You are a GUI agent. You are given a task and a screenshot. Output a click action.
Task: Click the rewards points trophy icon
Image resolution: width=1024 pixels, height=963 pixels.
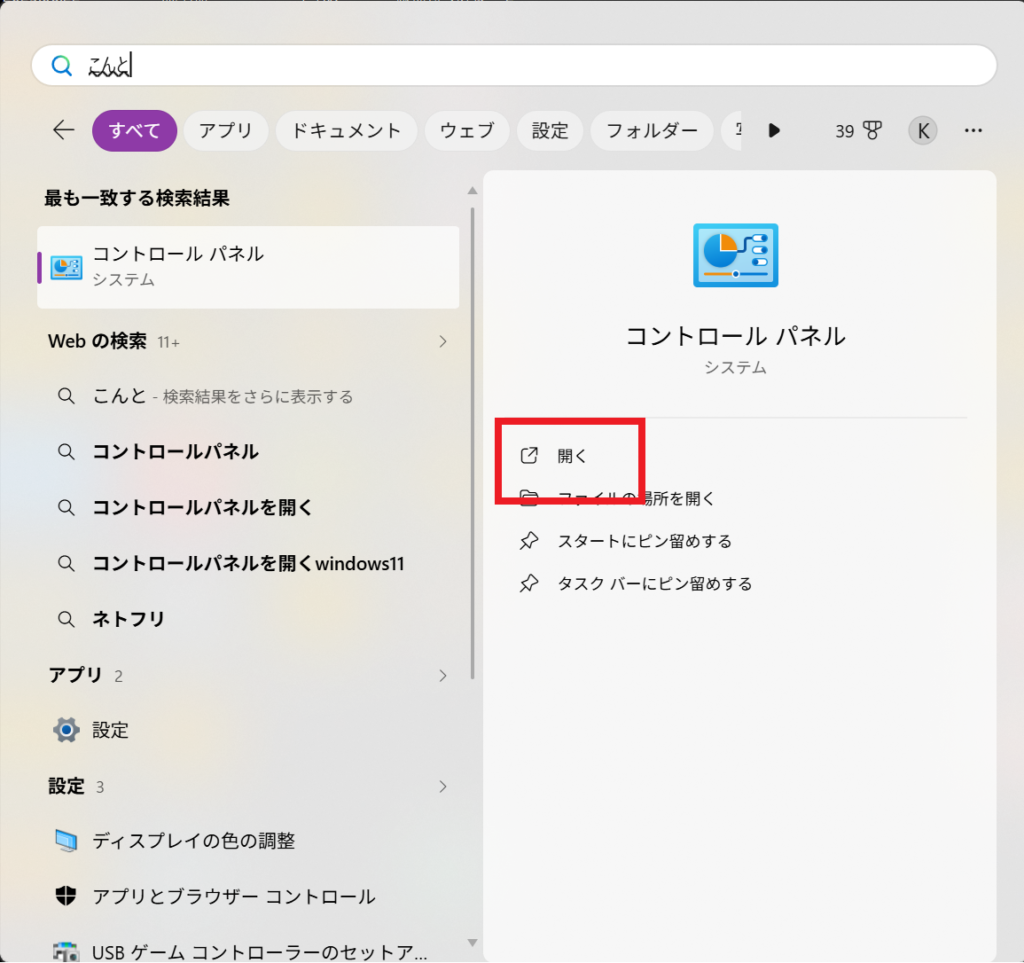[871, 130]
